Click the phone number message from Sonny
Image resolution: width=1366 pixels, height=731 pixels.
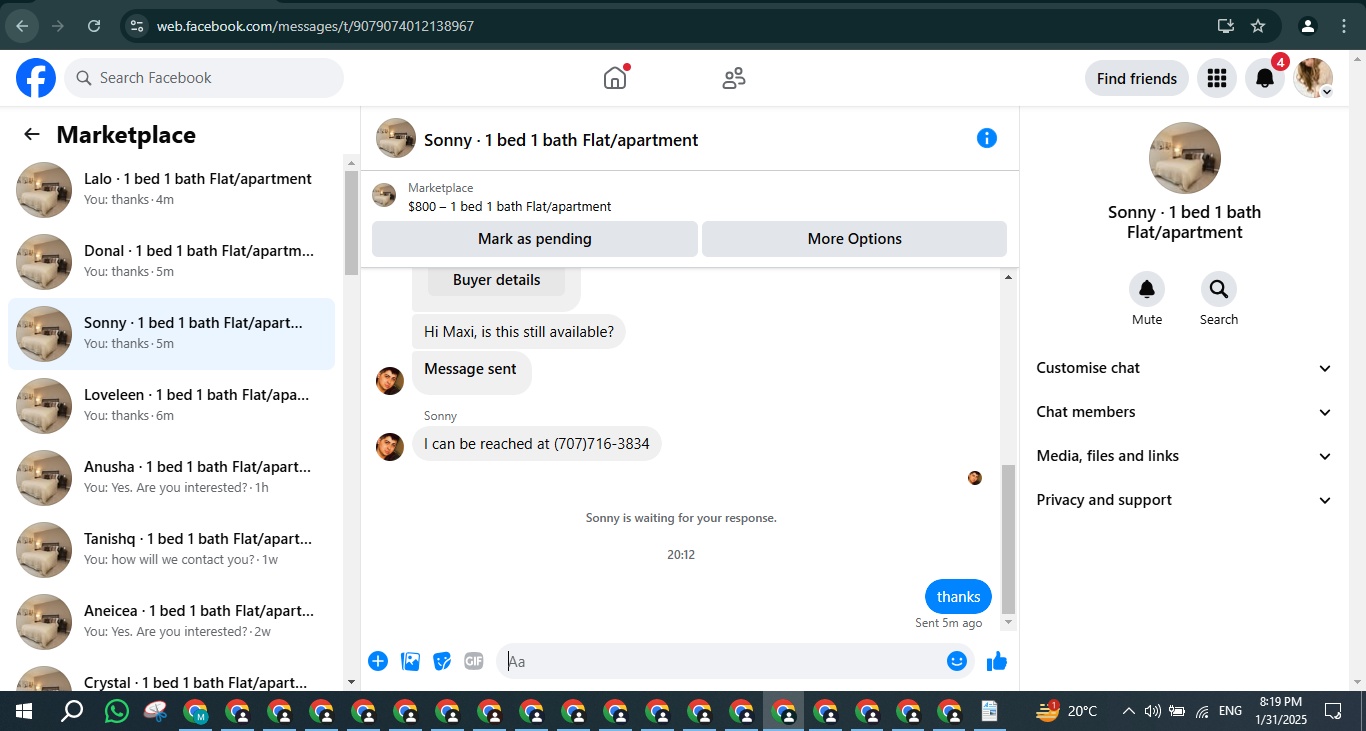(x=537, y=444)
